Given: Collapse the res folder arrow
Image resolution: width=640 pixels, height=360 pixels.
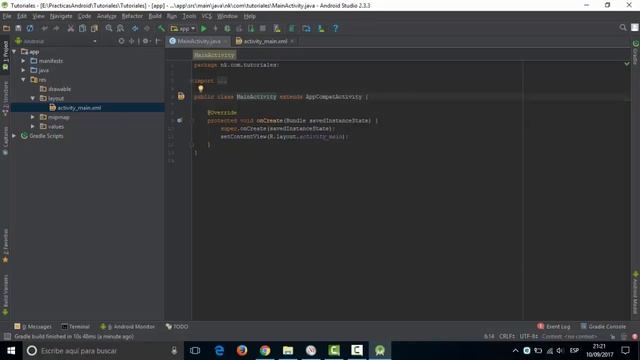Looking at the screenshot, I should [x=23, y=80].
